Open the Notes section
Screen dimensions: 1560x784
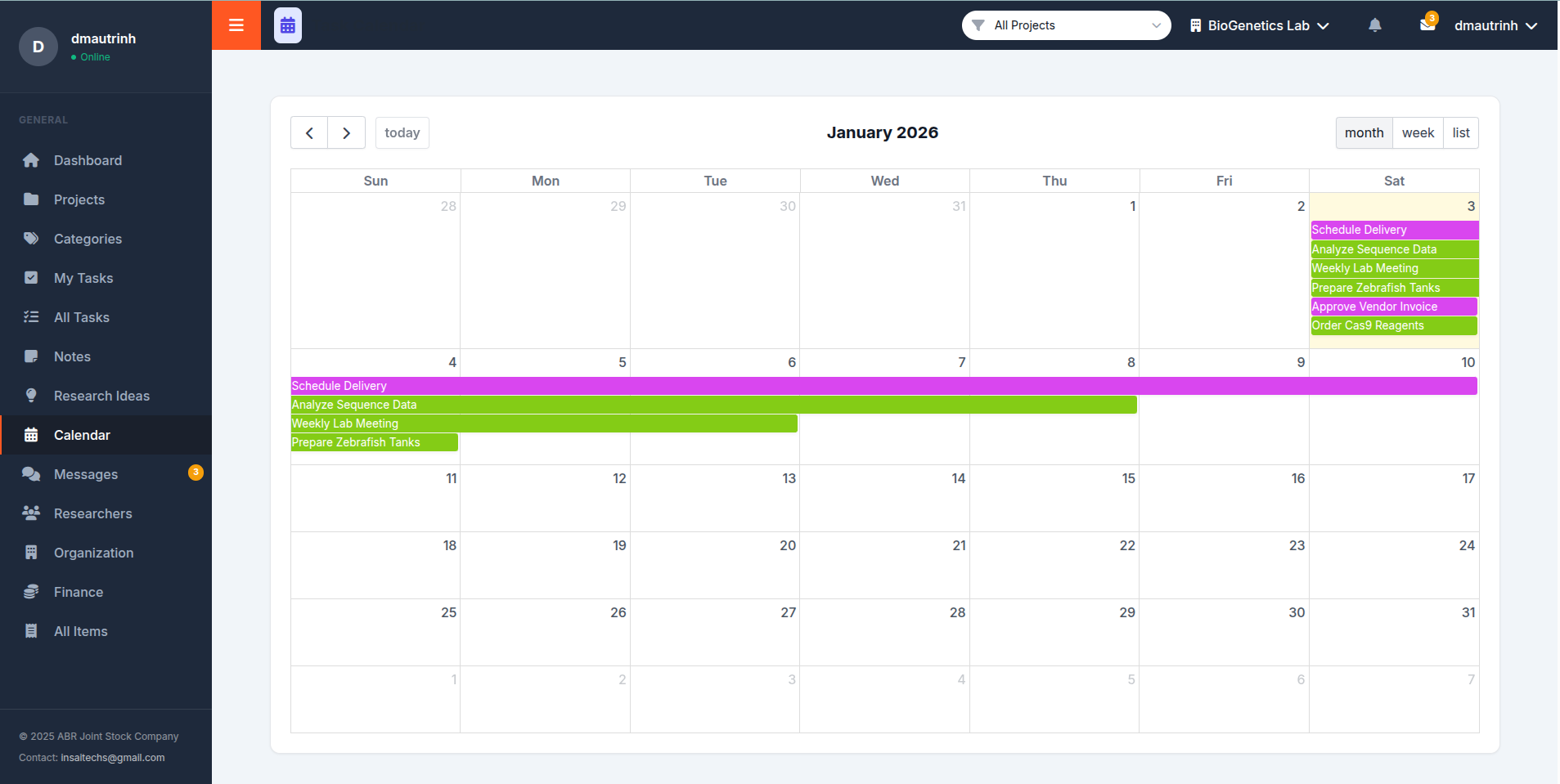point(72,356)
